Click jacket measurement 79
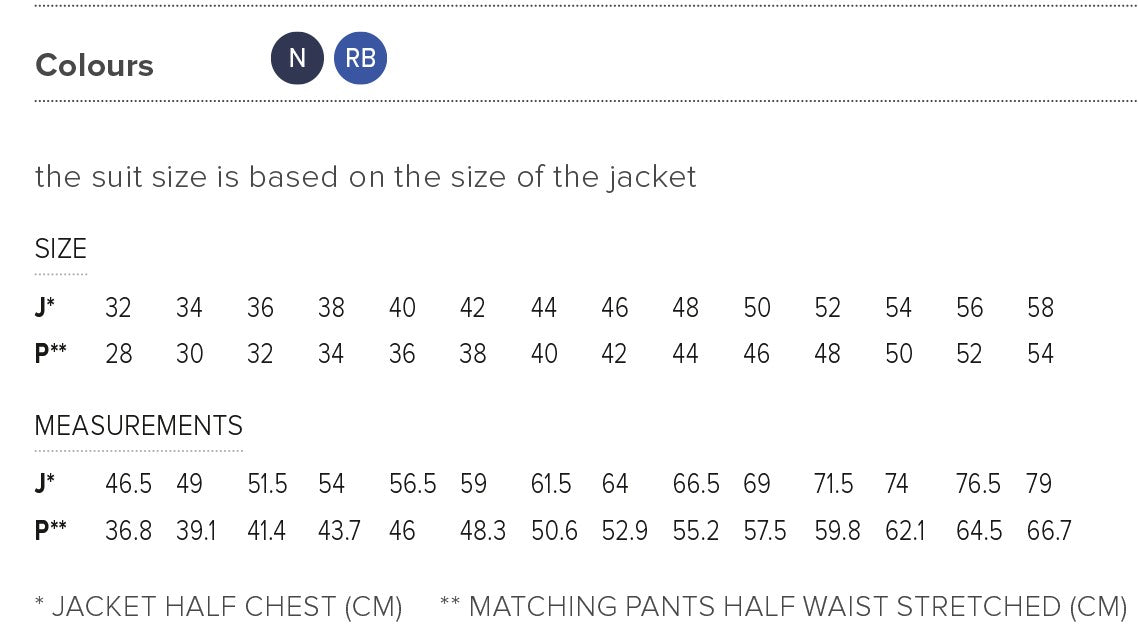Viewport: 1138px width, 644px height. coord(1039,484)
